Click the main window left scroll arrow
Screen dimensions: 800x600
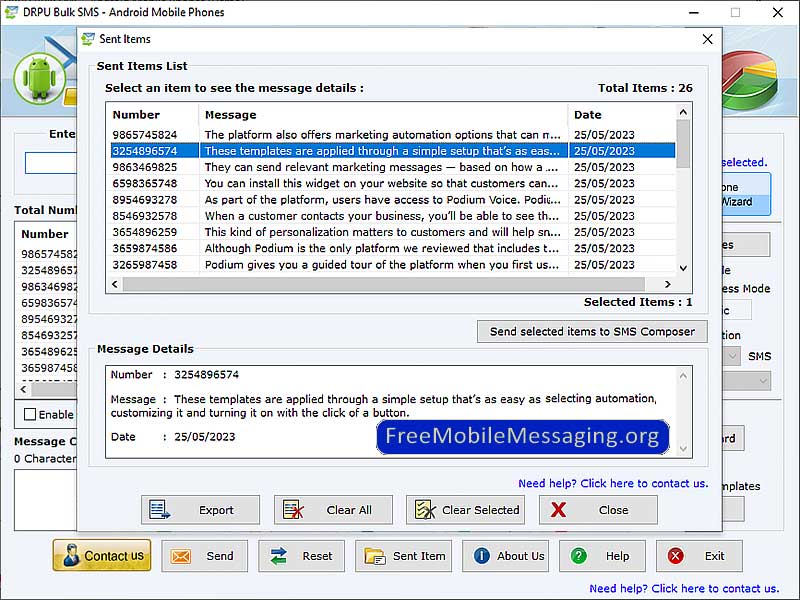[23, 389]
